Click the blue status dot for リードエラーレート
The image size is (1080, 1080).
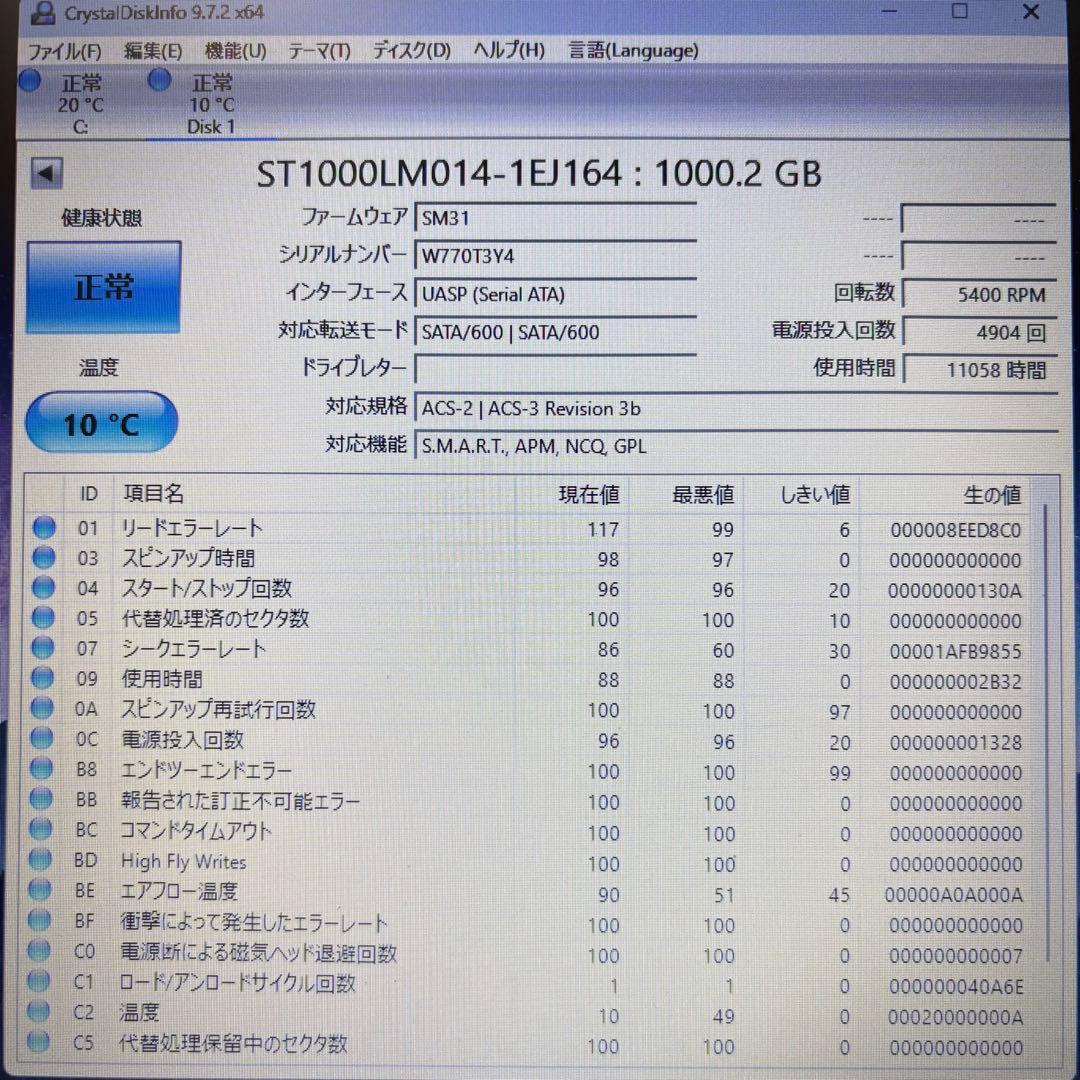(42, 528)
